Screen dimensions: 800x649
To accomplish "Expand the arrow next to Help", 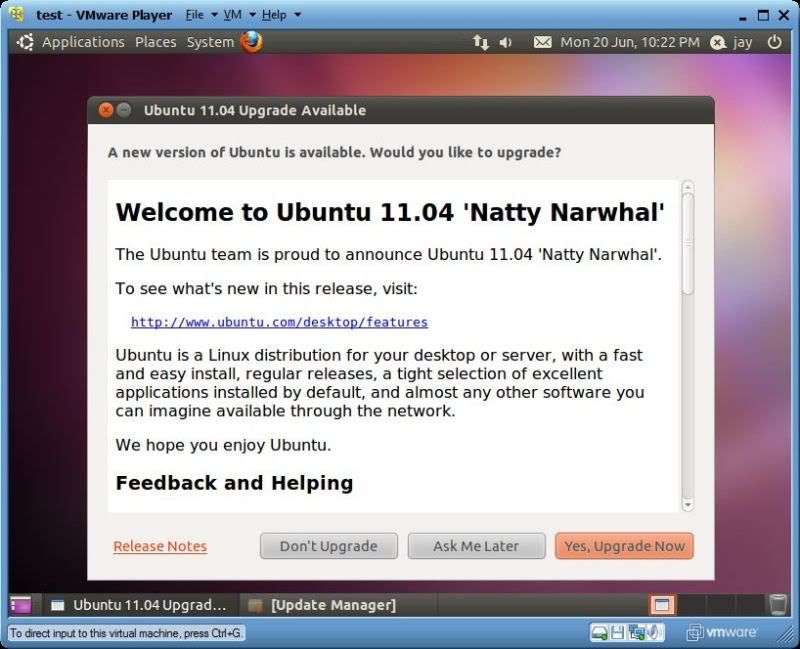I will click(x=297, y=15).
